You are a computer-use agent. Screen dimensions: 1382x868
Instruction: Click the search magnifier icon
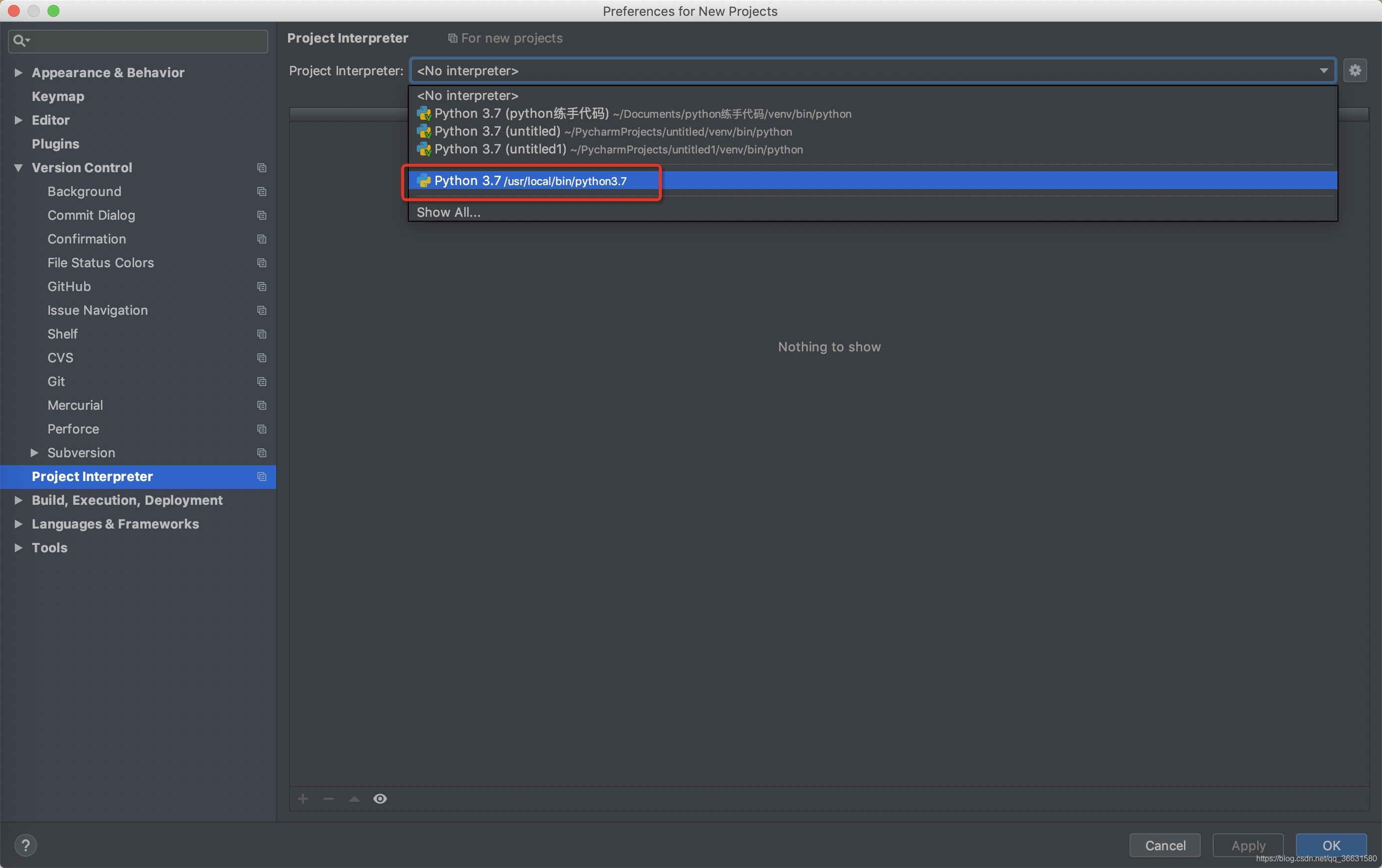[x=19, y=41]
